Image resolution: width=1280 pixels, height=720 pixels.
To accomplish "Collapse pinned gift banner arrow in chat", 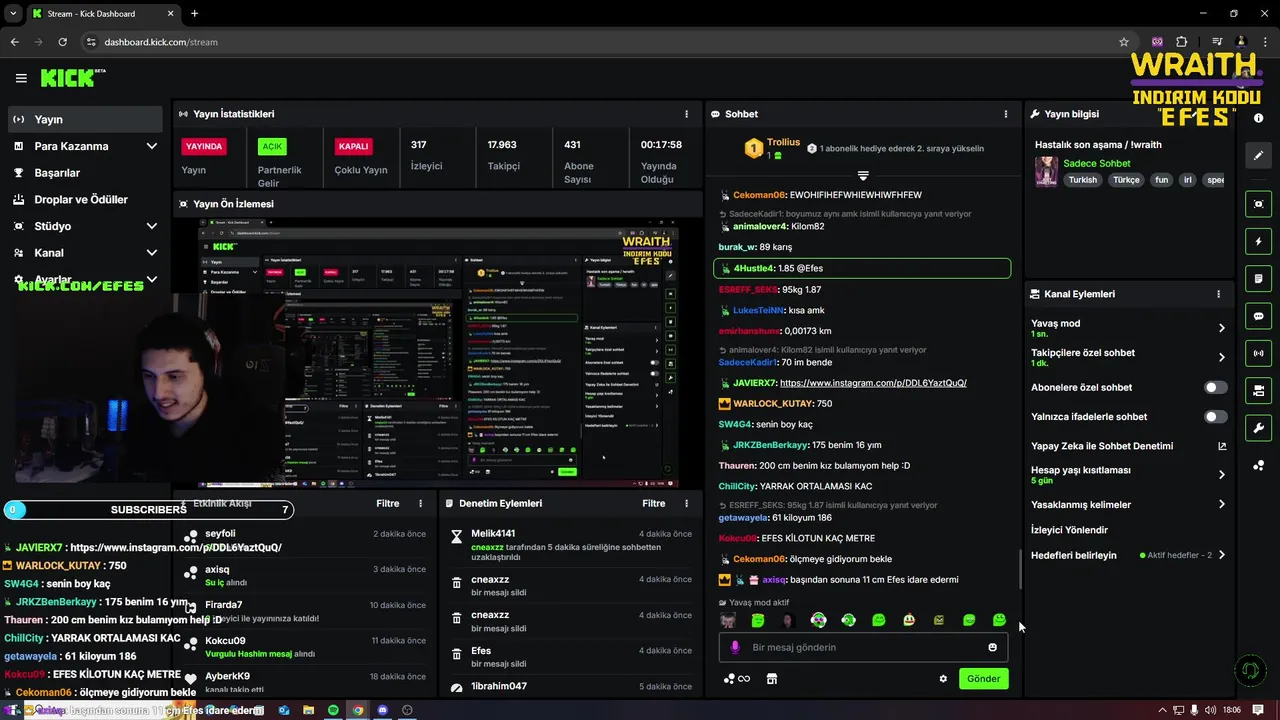I will point(863,176).
